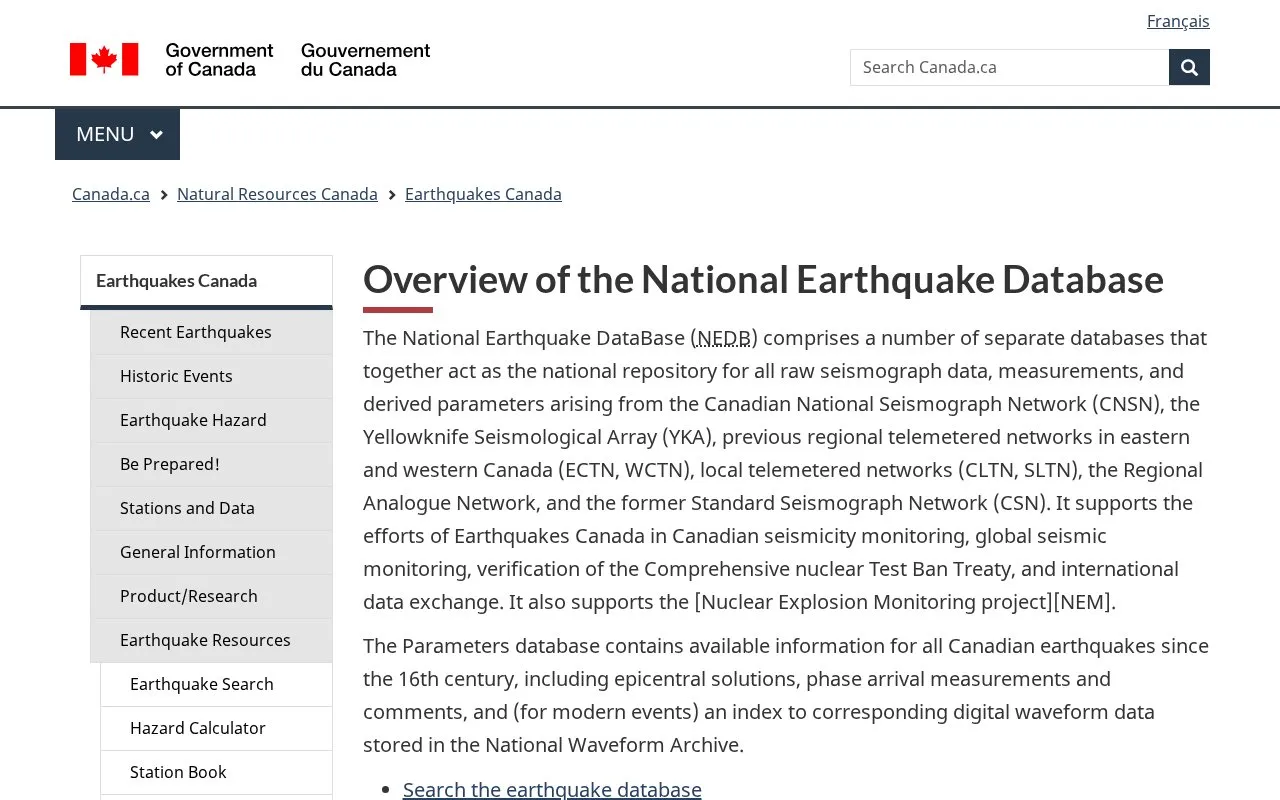Open Earthquake Hazard sidebar item
Screen dimensions: 1280x800
coord(211,420)
